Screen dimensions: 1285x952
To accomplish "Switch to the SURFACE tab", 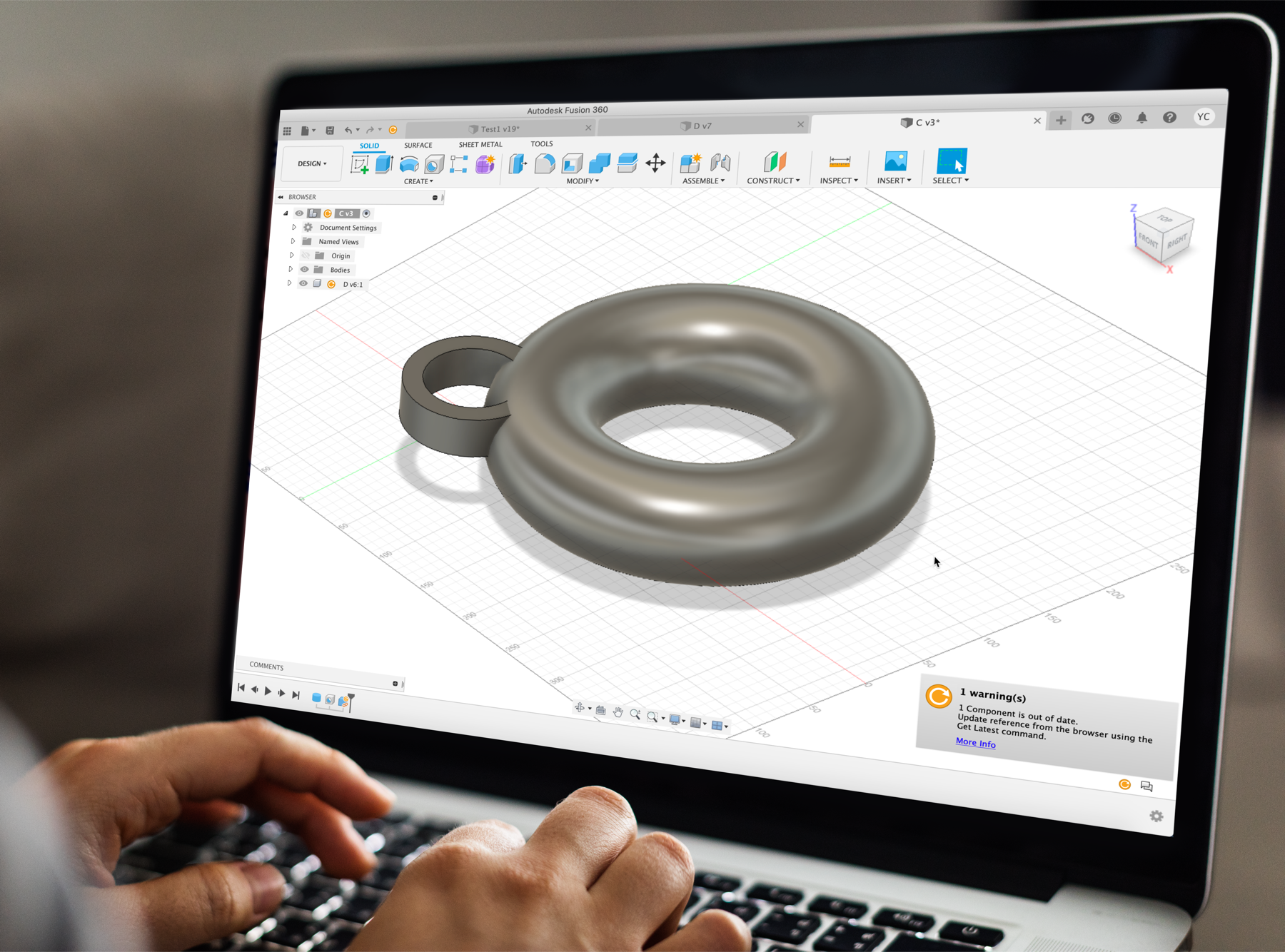I will (418, 145).
